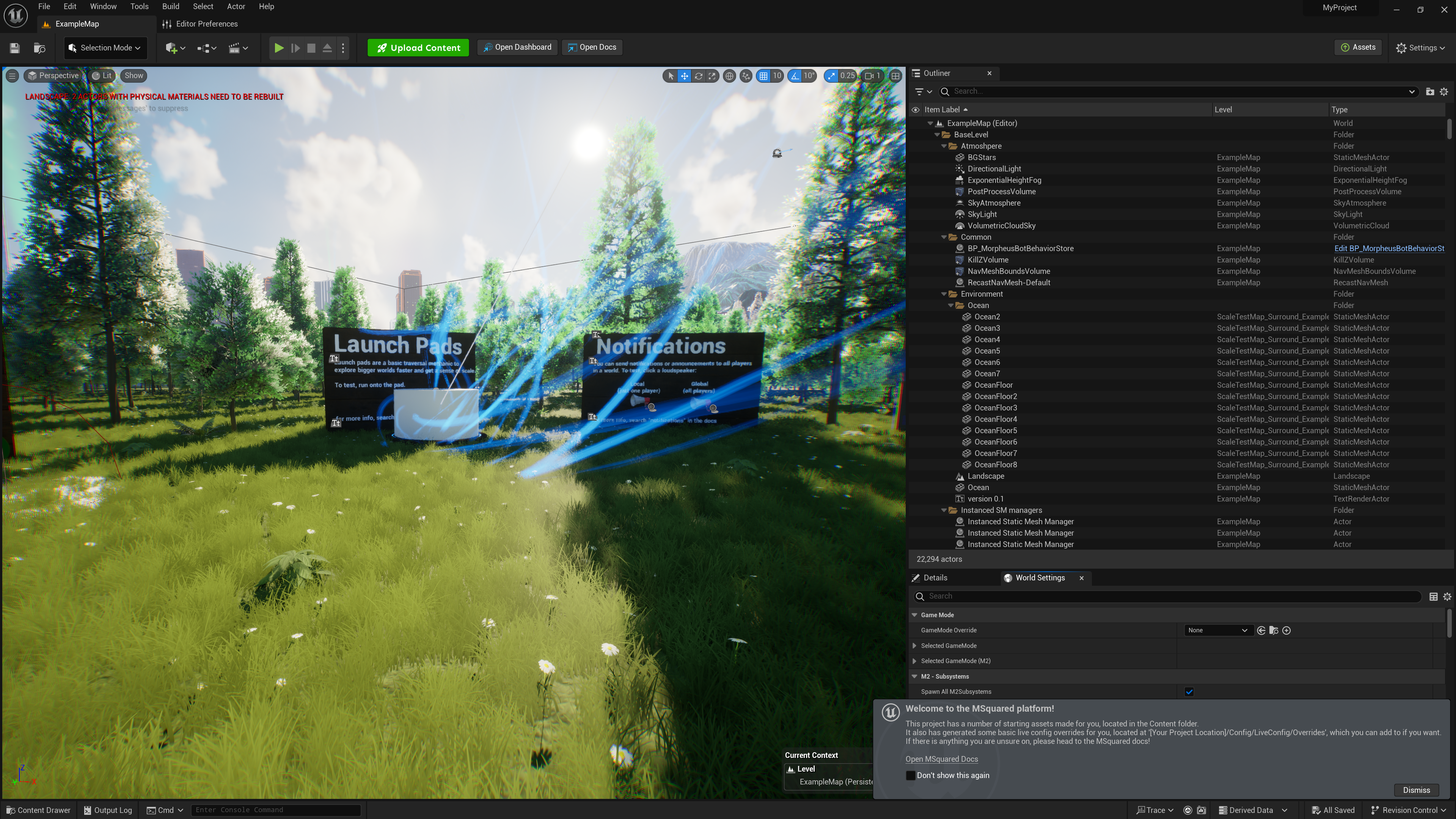Check 'Don't show this again' box
Viewport: 1456px width, 819px height.
911,775
